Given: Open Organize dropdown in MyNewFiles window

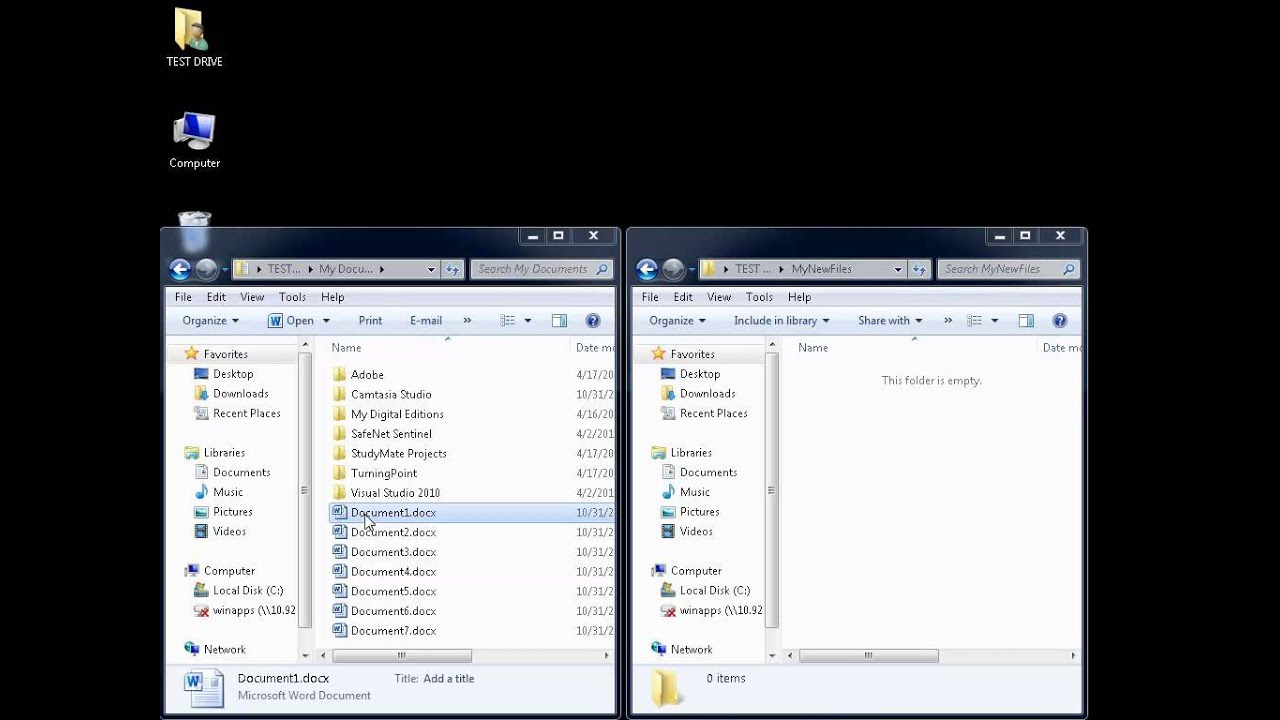Looking at the screenshot, I should pyautogui.click(x=677, y=321).
